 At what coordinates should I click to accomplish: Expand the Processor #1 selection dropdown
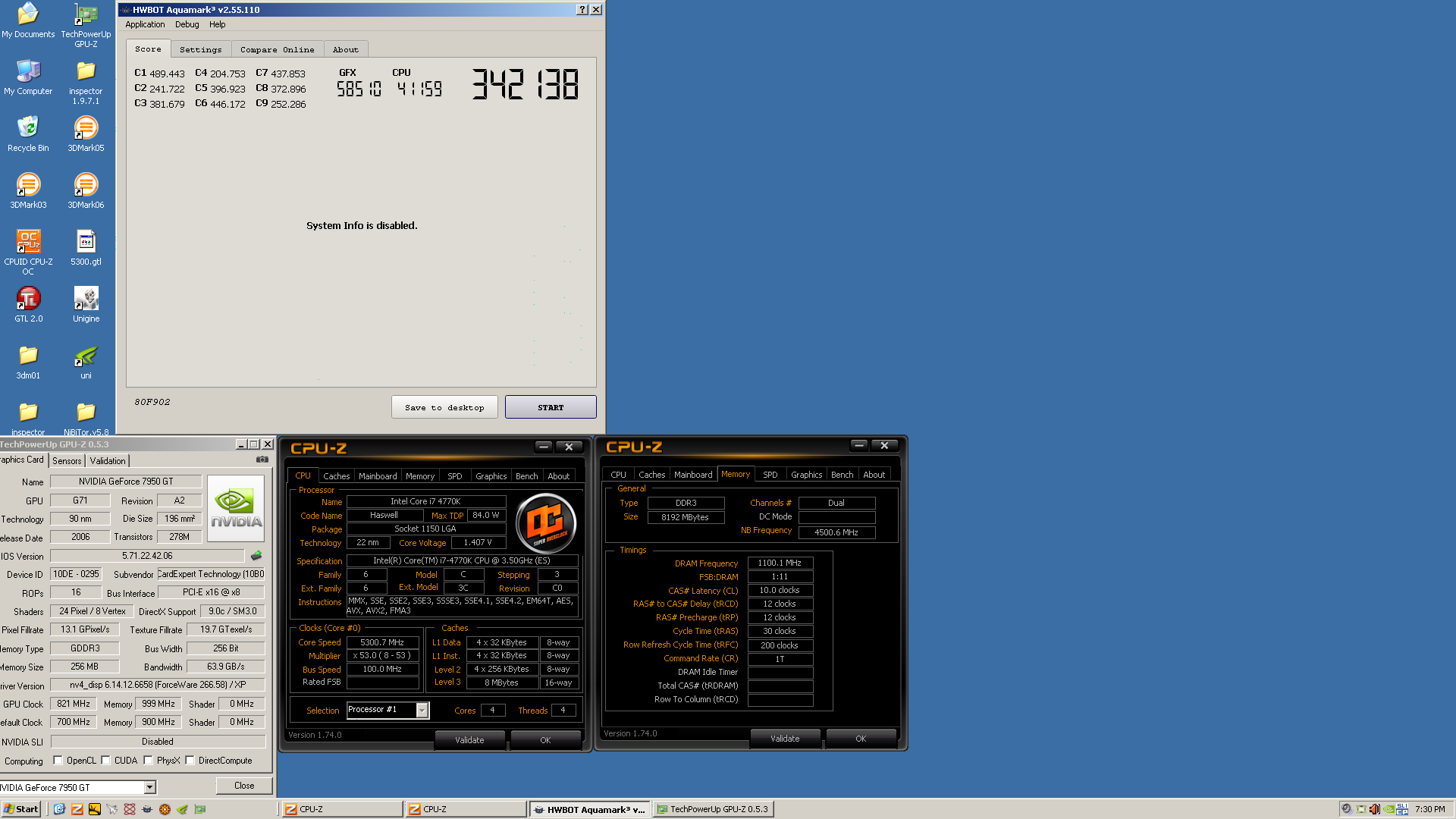422,711
